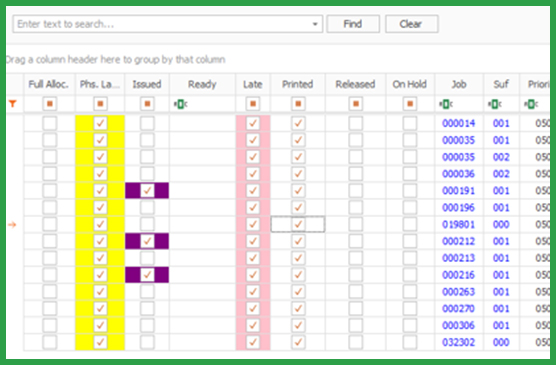Click the group-by column header drop panel text
Image resolution: width=556 pixels, height=365 pixels.
click(x=115, y=60)
